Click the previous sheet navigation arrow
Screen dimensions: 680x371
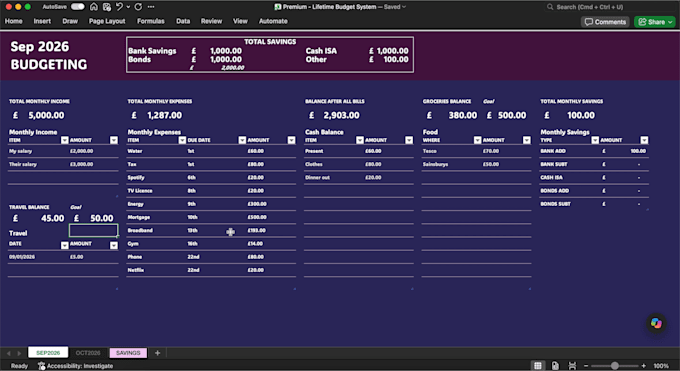tap(9, 353)
